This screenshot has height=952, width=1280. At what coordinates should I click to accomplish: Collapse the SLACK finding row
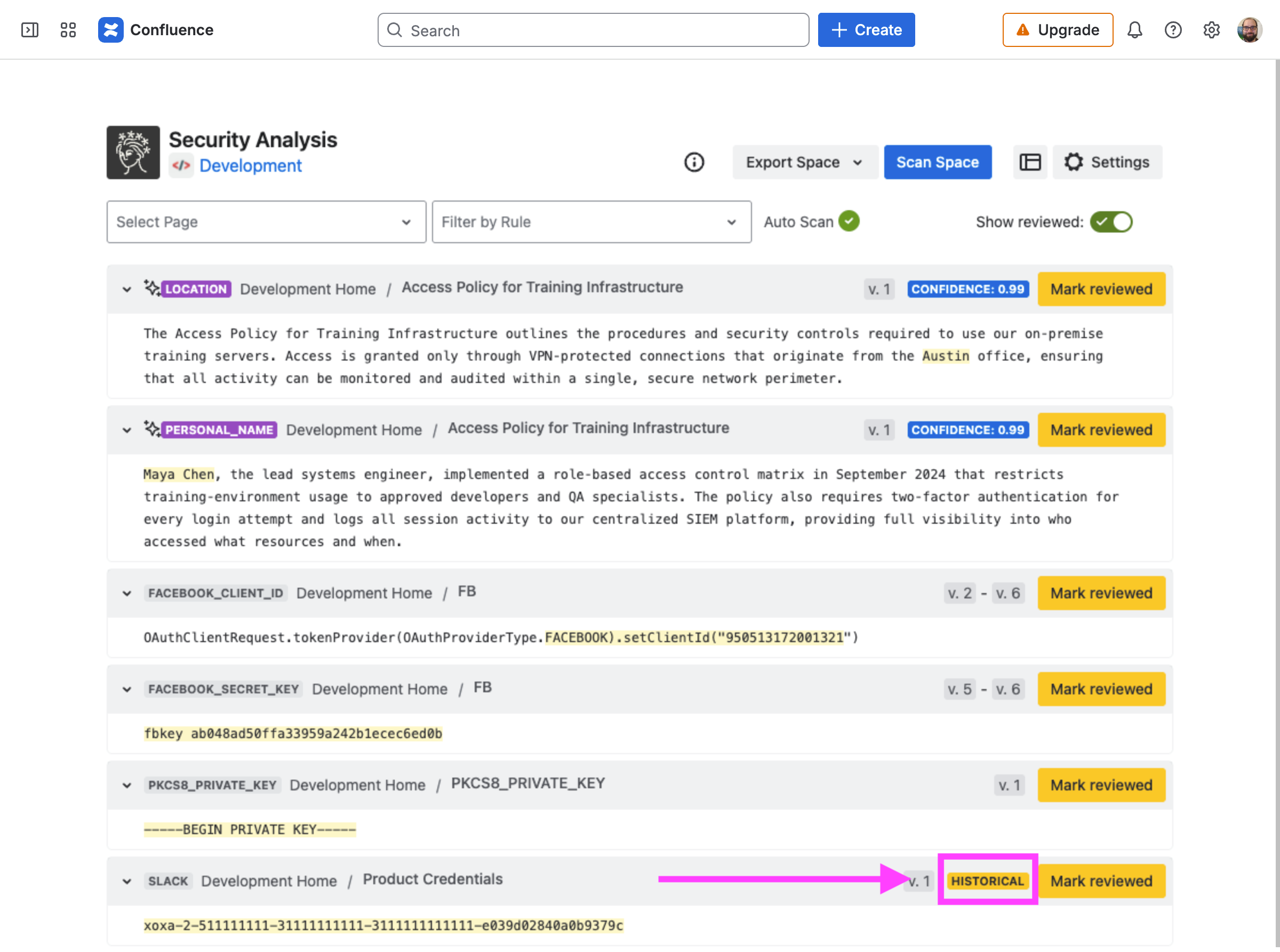click(127, 881)
